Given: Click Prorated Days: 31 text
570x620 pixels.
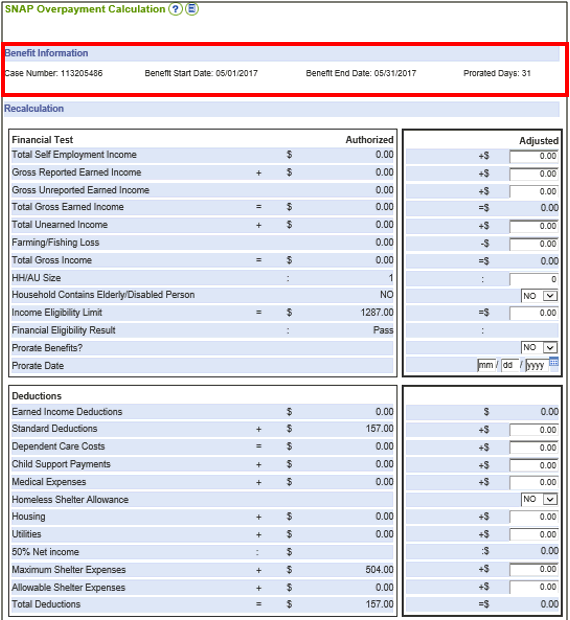Looking at the screenshot, I should click(497, 73).
